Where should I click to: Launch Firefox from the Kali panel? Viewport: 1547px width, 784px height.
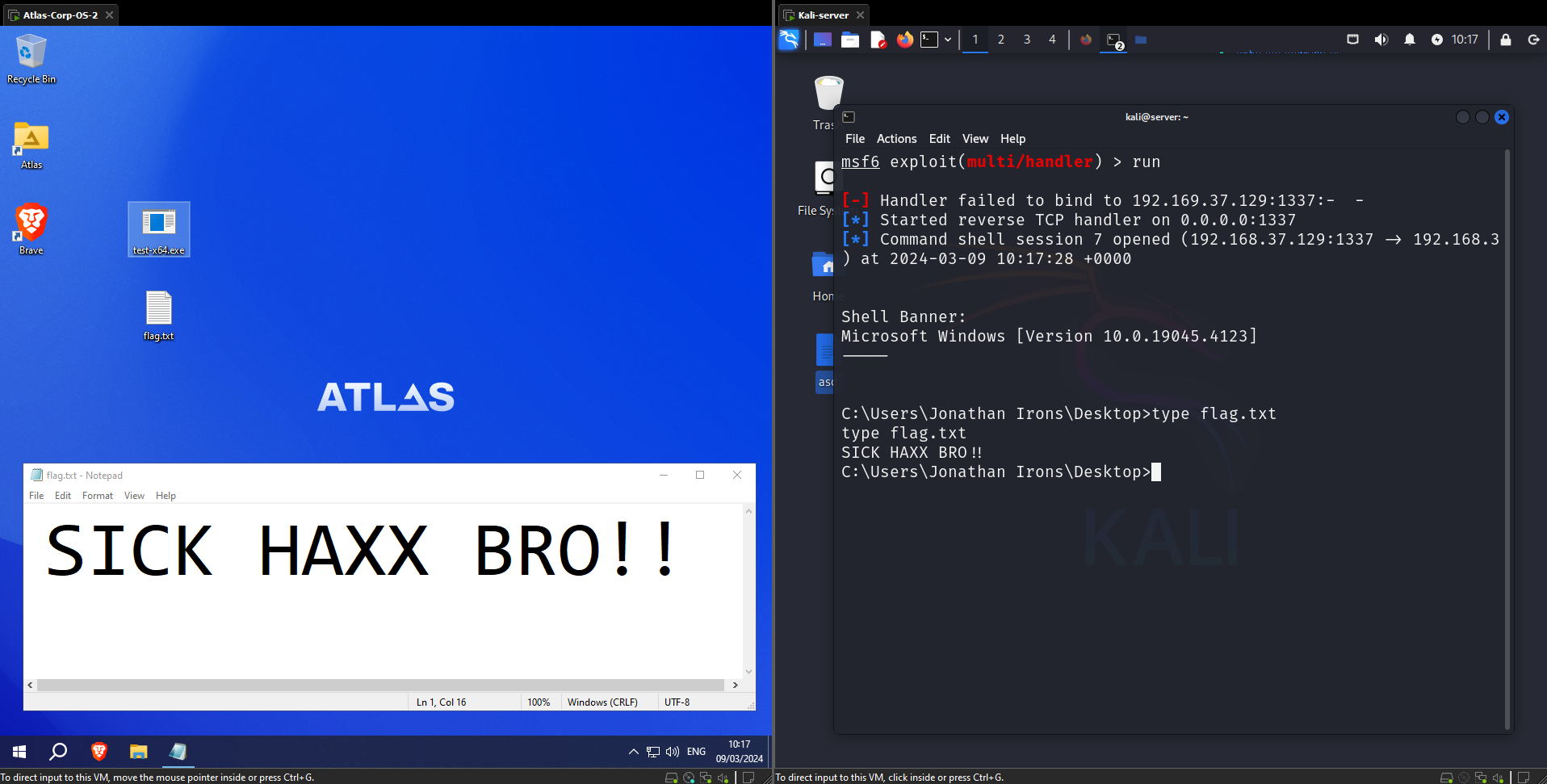coord(905,40)
